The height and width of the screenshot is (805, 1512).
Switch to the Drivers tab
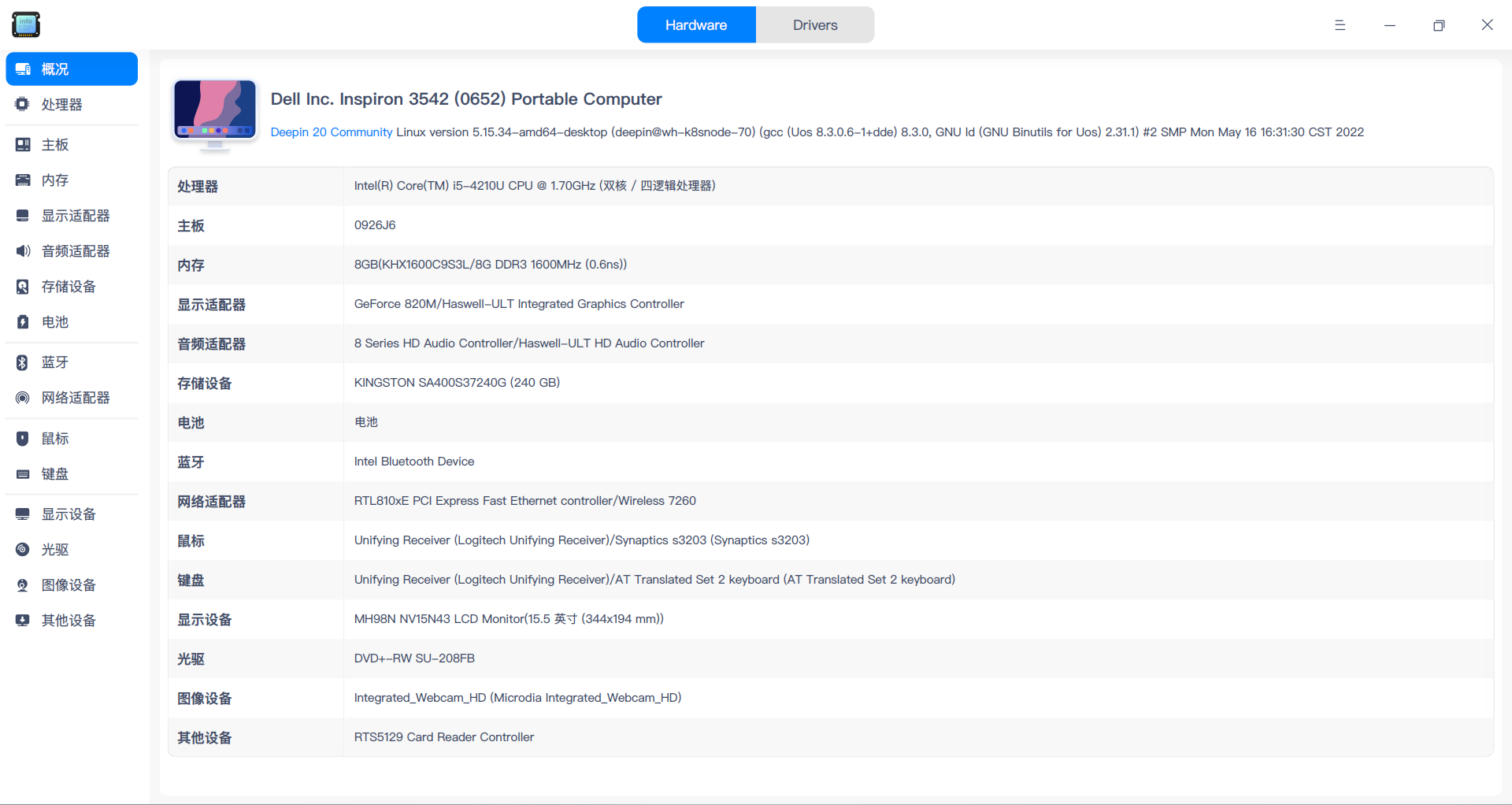pyautogui.click(x=815, y=25)
